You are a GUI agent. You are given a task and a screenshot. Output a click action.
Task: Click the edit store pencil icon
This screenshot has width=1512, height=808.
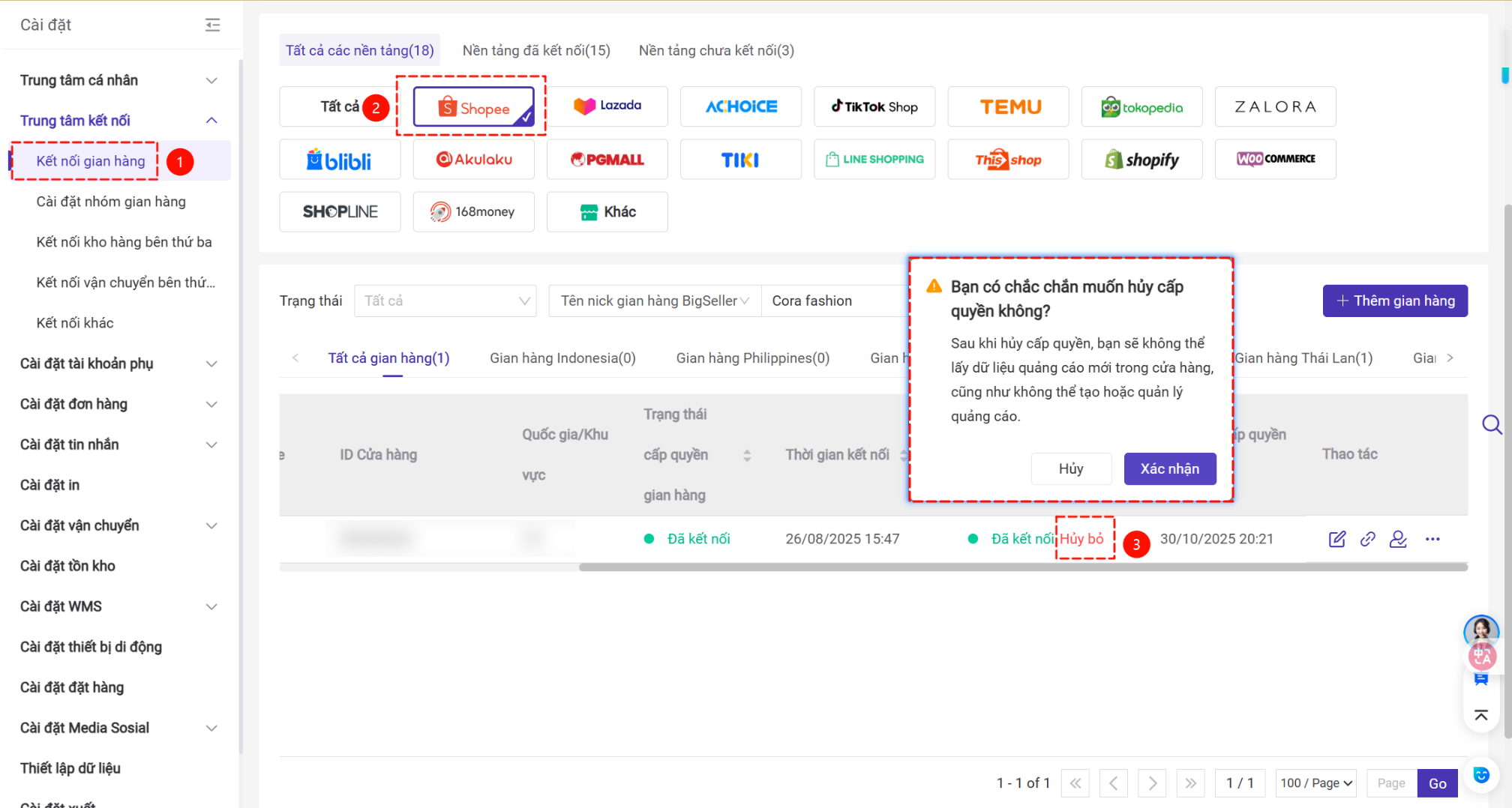pos(1336,539)
